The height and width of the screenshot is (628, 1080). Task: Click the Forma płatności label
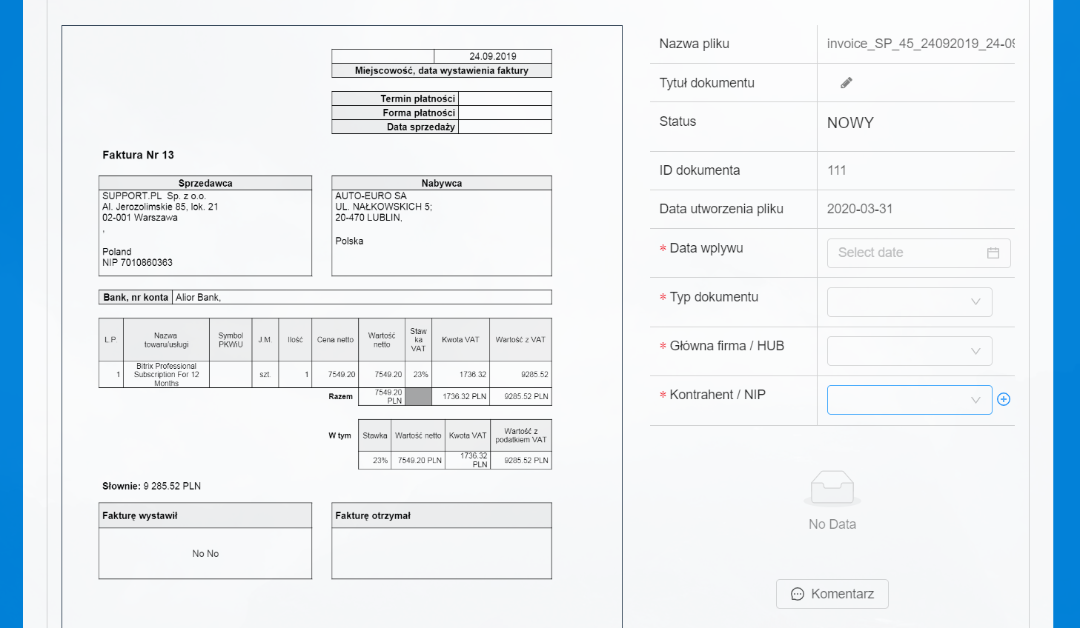point(419,113)
